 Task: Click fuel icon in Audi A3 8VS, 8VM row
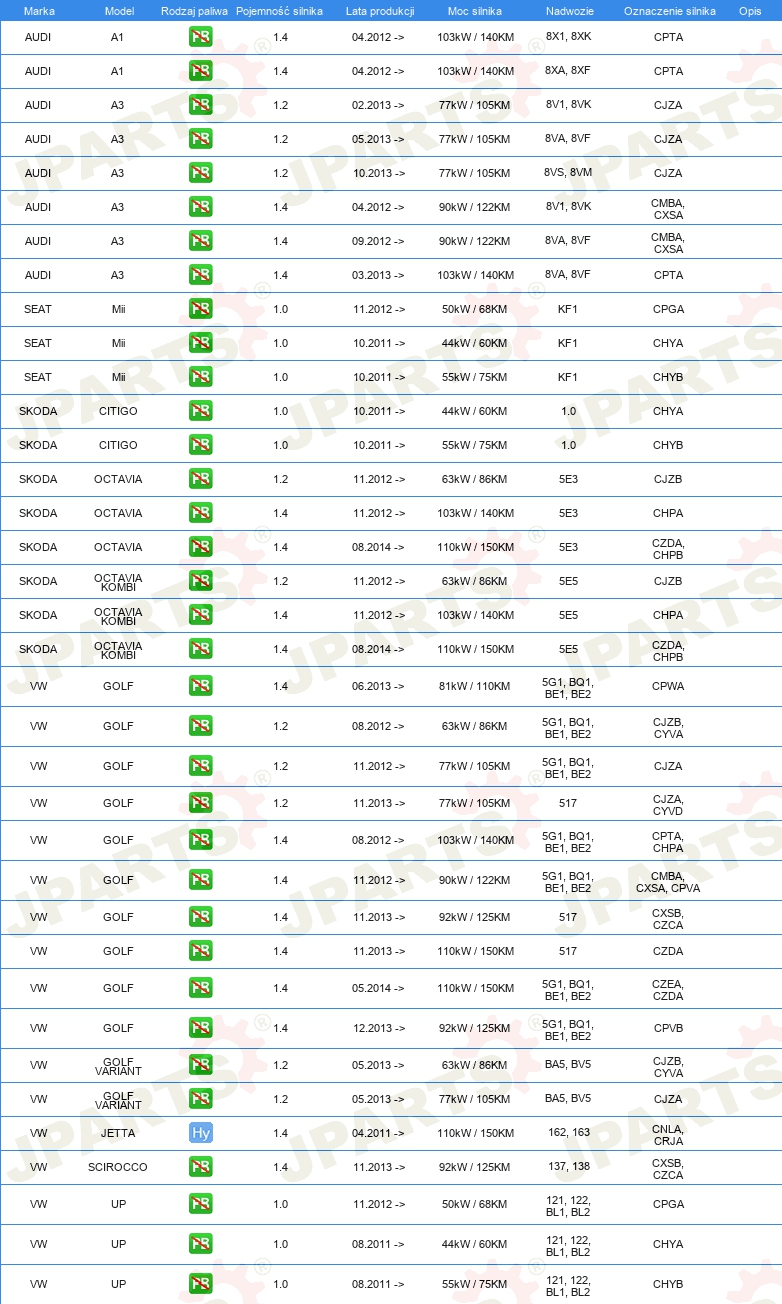pos(200,173)
